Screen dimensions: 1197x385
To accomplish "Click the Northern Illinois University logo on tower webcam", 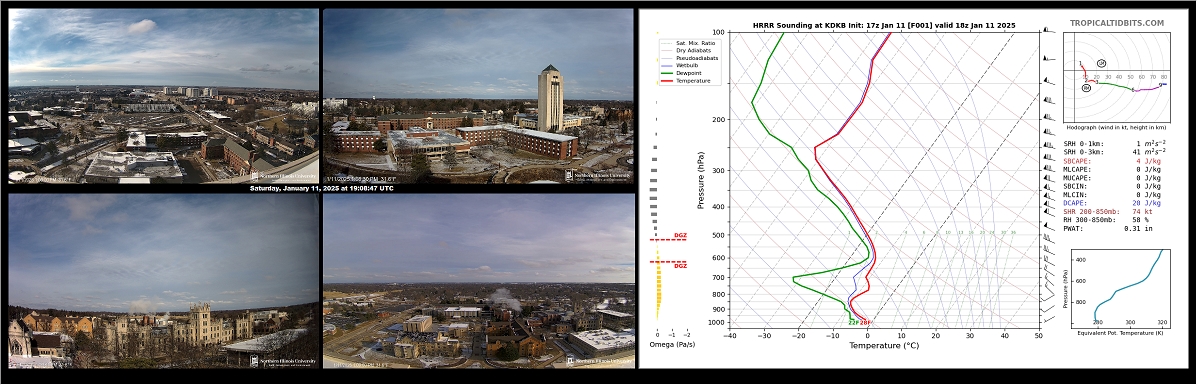I will (598, 176).
